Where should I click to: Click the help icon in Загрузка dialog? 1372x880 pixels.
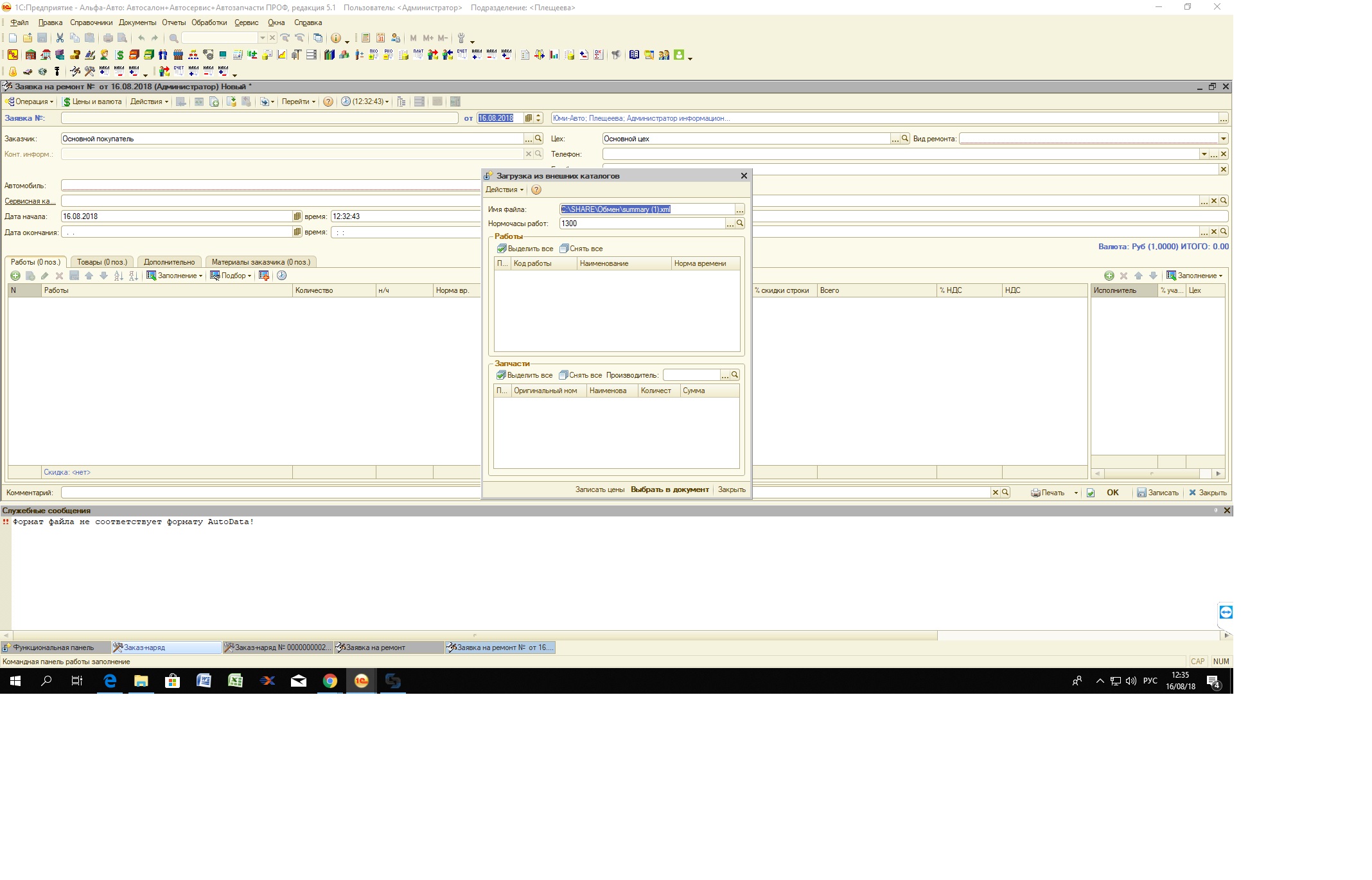click(536, 189)
